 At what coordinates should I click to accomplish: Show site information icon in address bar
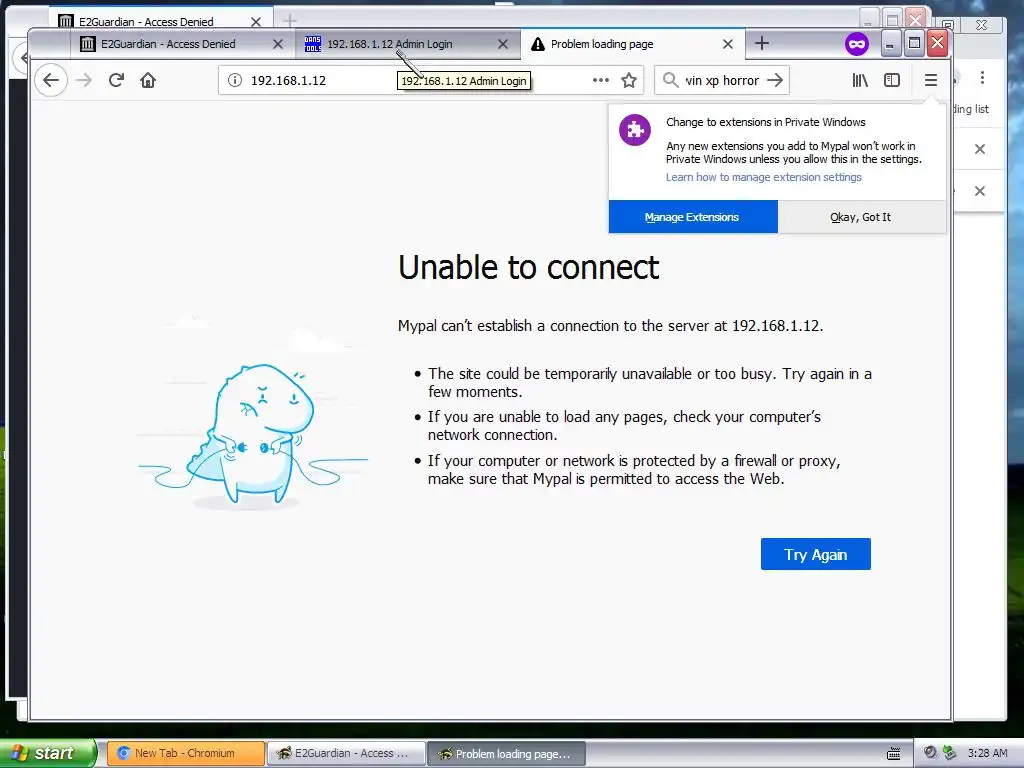234,80
